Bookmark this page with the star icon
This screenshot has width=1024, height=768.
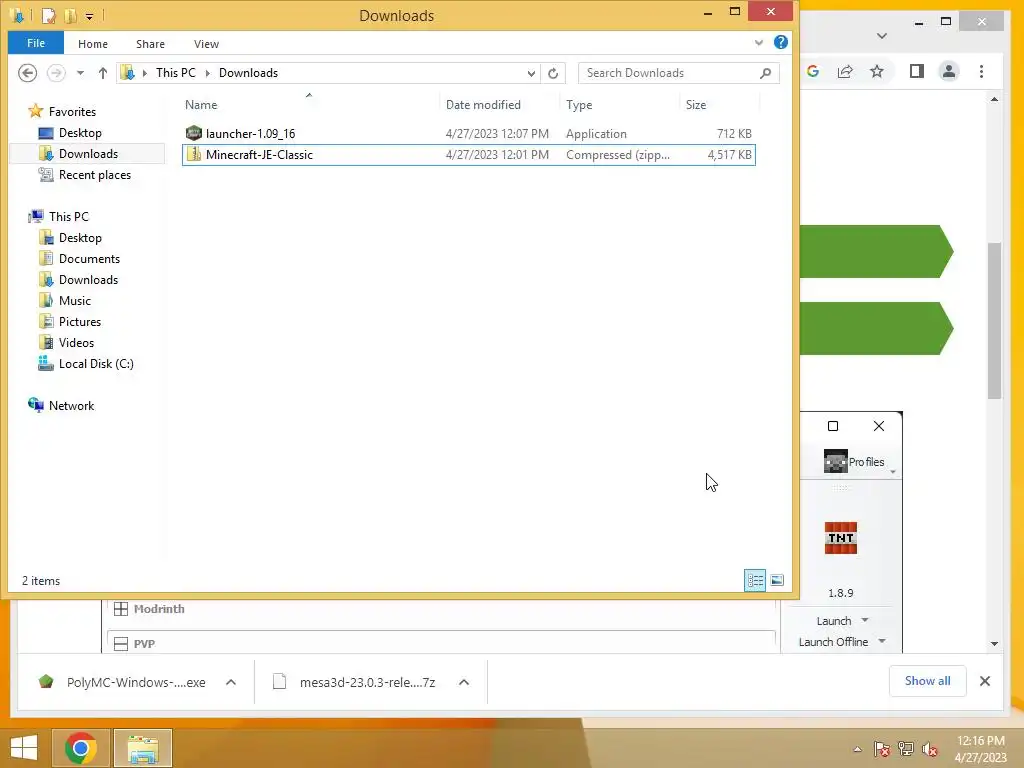877,71
